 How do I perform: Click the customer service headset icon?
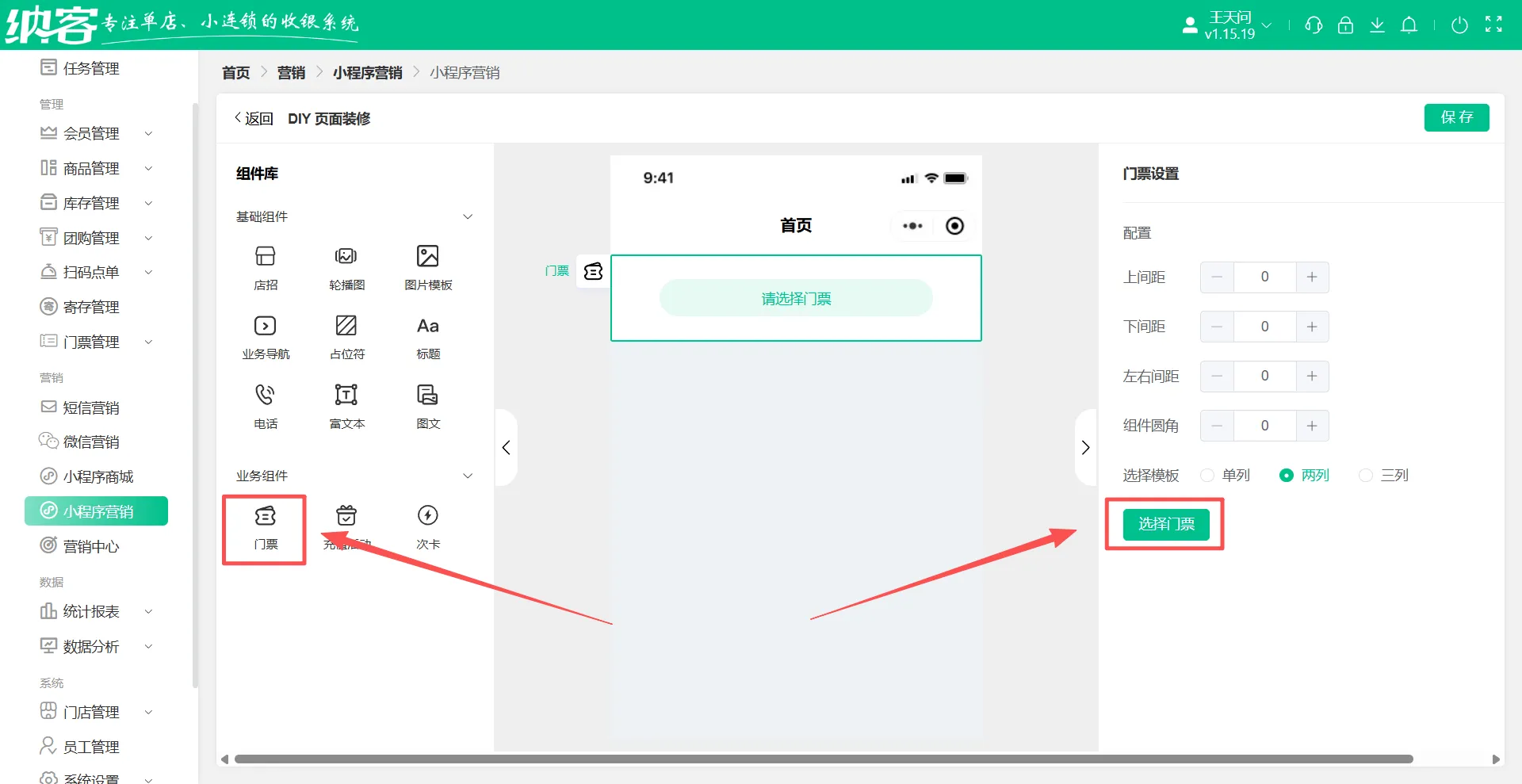click(x=1314, y=25)
